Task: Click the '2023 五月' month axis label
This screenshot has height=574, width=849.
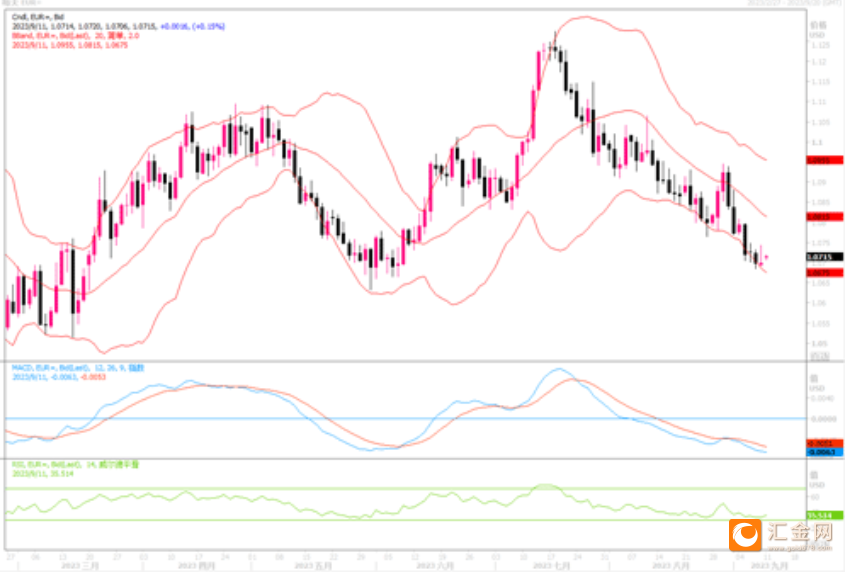Action: pos(312,566)
